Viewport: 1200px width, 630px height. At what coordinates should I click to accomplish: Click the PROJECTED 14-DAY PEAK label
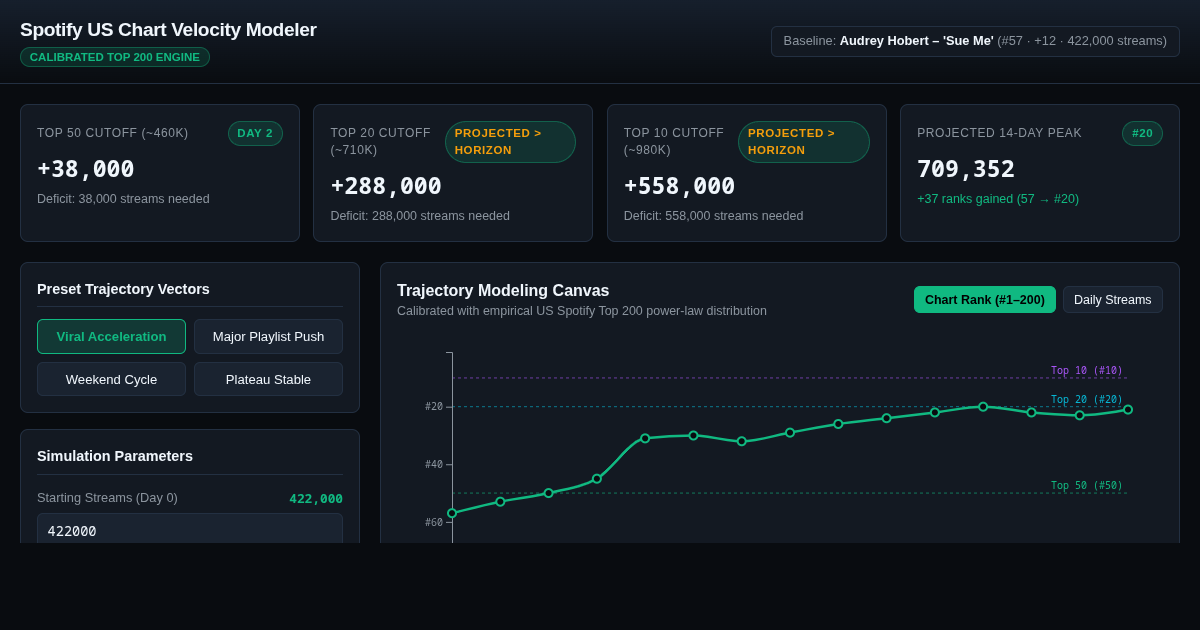[x=999, y=133]
